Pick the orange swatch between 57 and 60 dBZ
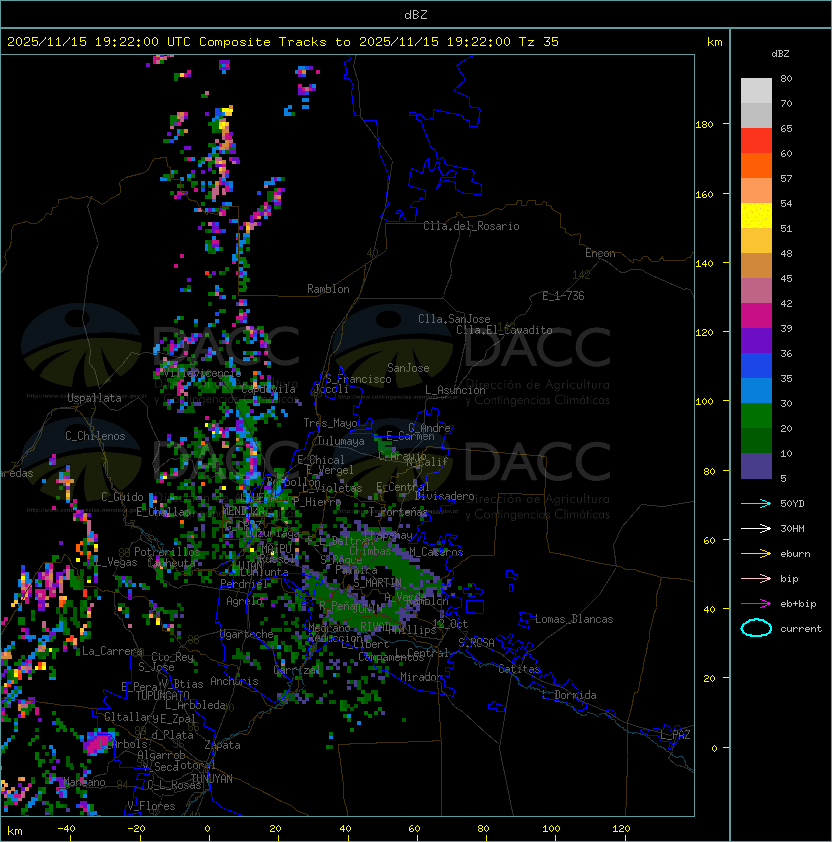 point(756,165)
